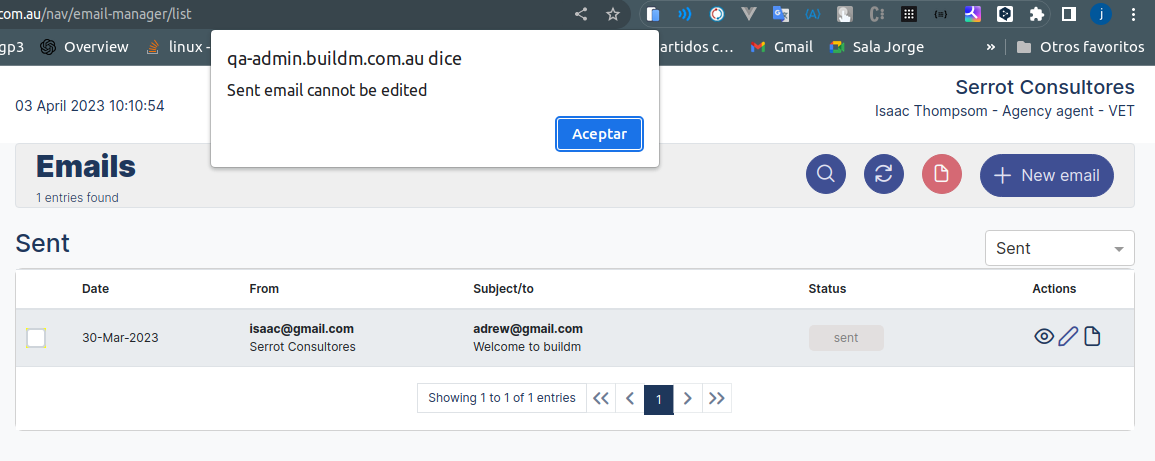Viewport: 1155px width, 461px height.
Task: Open the Sala Jorge bookmark
Action: pos(876,47)
